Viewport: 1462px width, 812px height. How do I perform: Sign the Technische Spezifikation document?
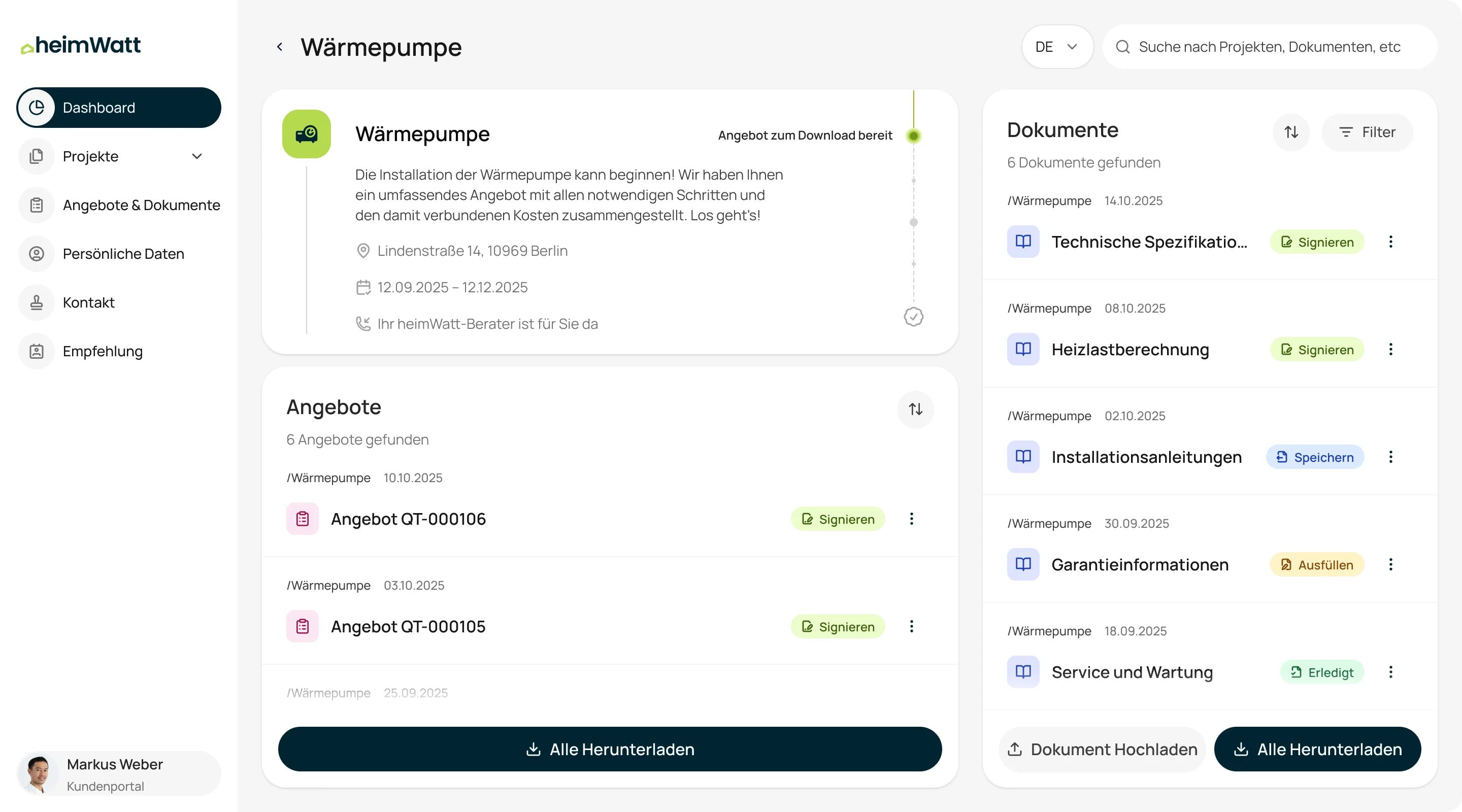point(1317,242)
